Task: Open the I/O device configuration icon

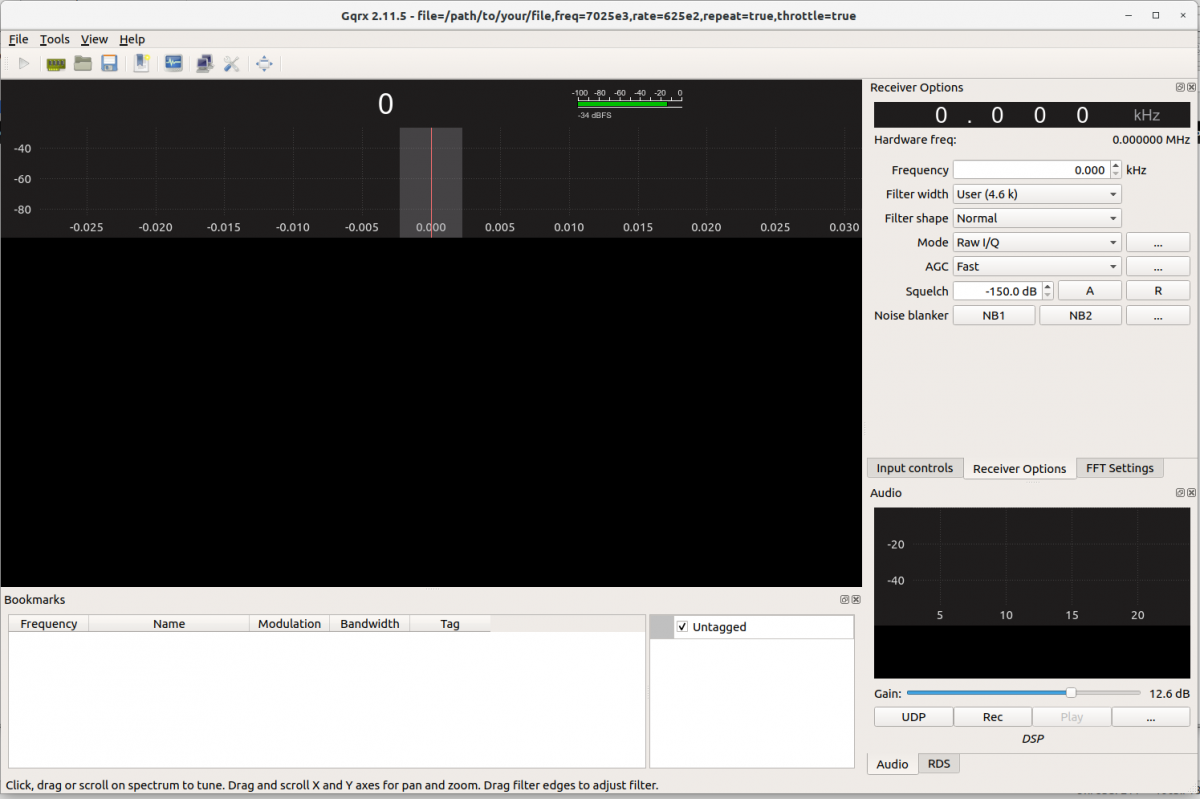Action: pyautogui.click(x=56, y=64)
